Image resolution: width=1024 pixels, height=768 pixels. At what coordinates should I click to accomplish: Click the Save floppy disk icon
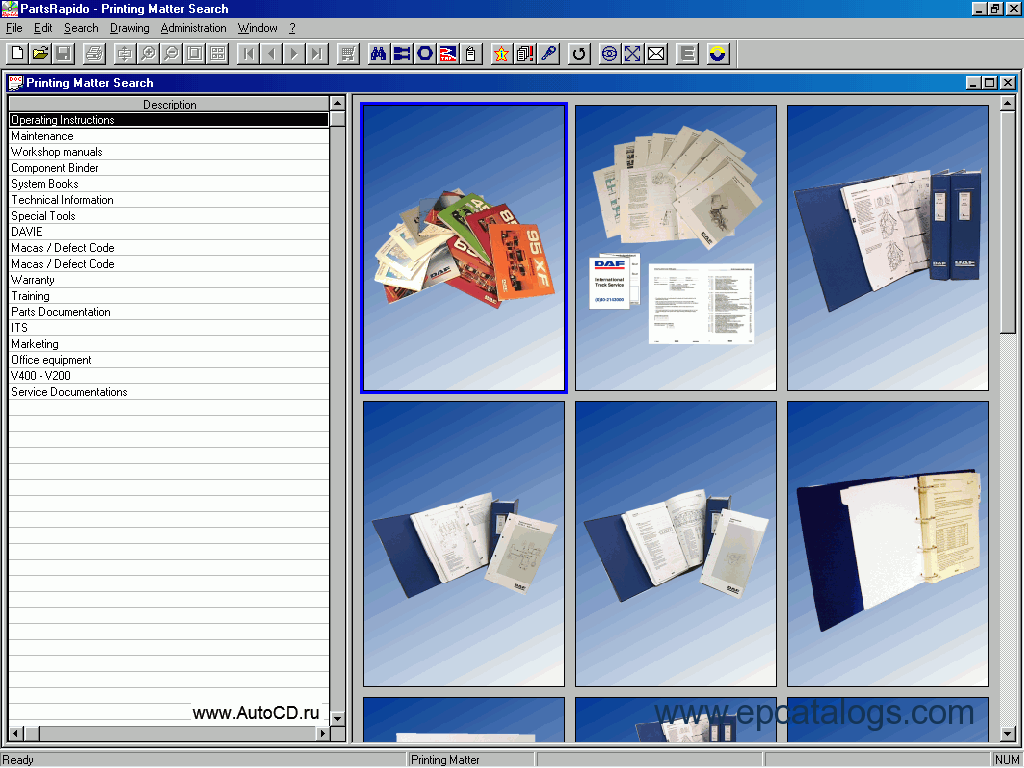(63, 54)
